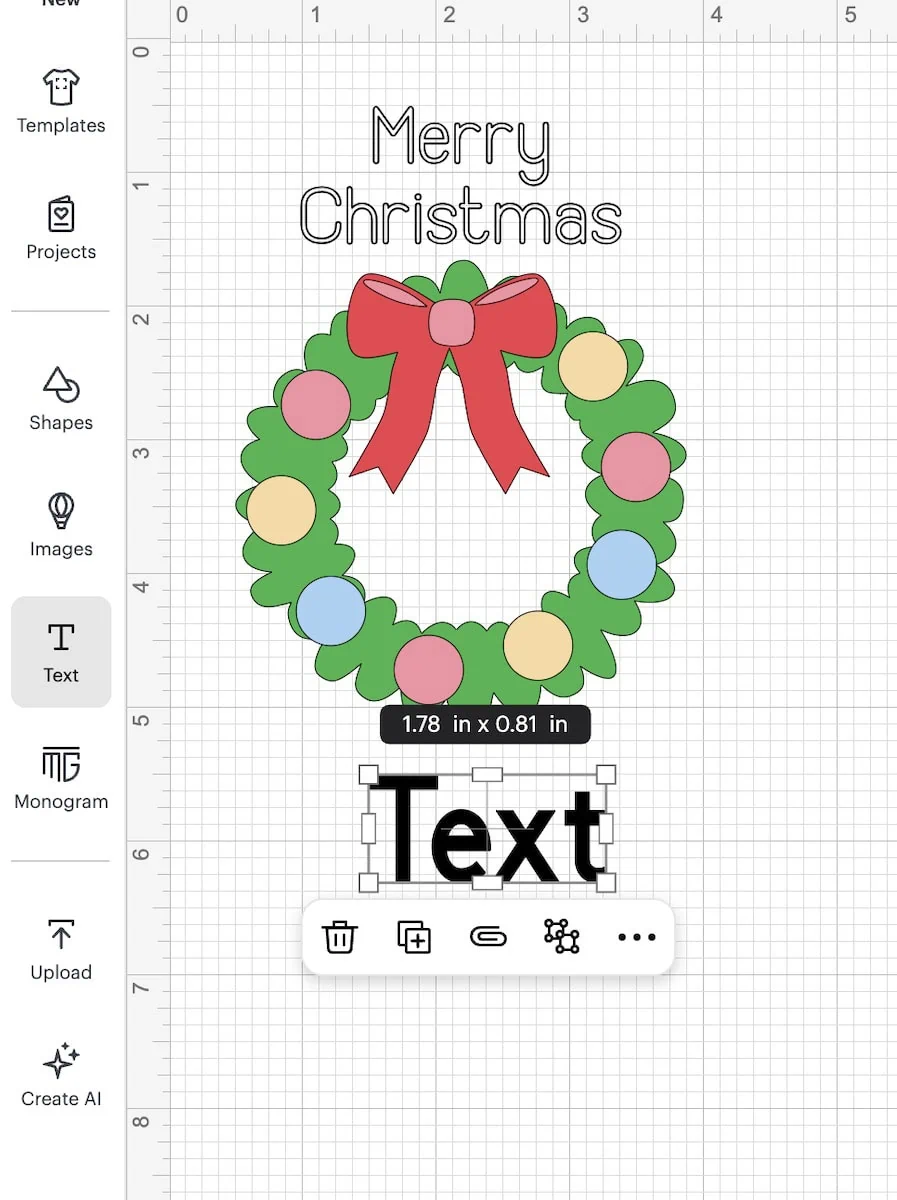Open the Templates panel
This screenshot has width=897, height=1200.
click(x=61, y=102)
